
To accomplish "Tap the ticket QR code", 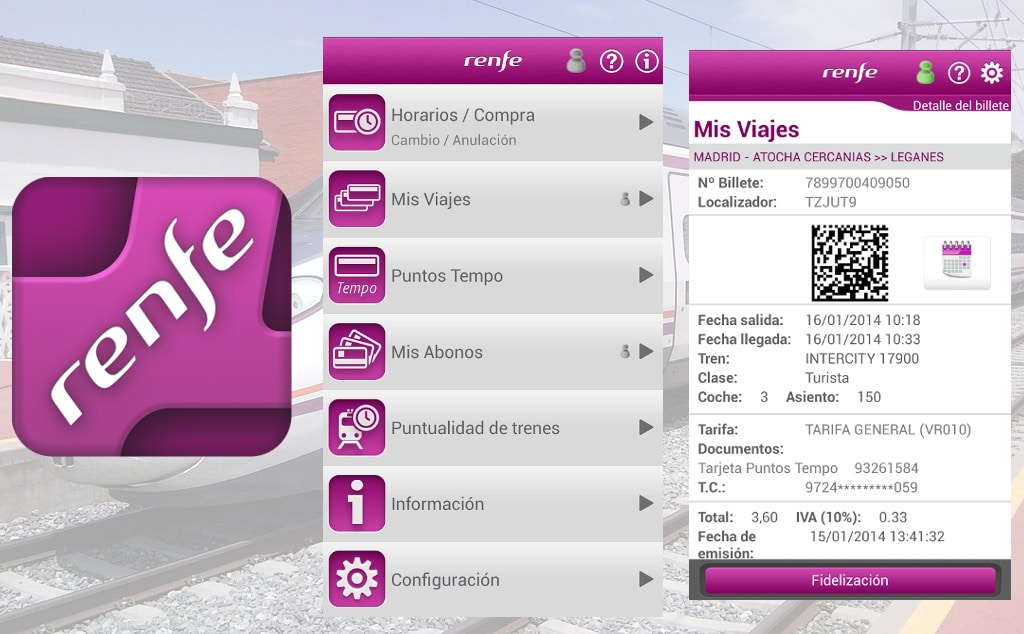I will [850, 262].
